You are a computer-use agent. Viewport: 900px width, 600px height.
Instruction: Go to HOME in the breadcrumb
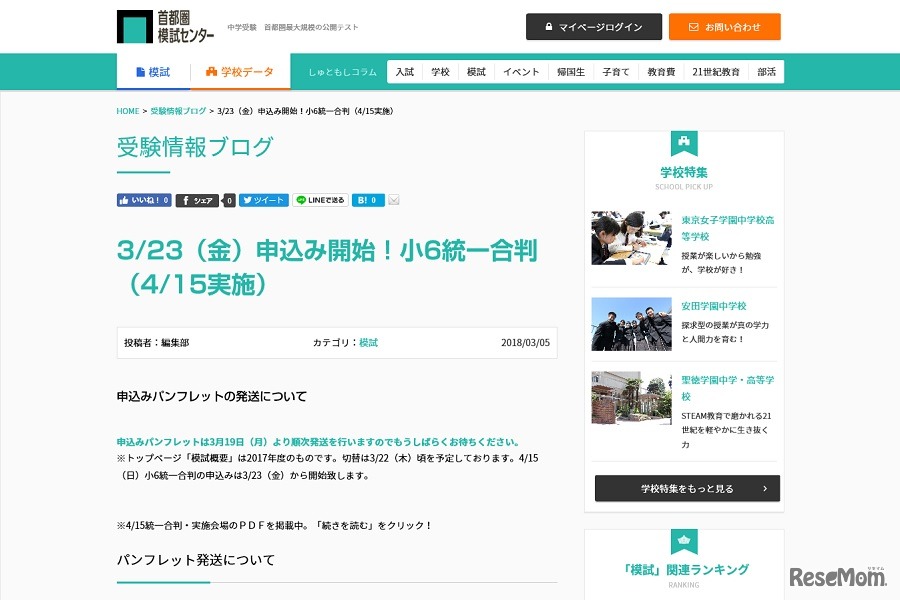coord(128,111)
